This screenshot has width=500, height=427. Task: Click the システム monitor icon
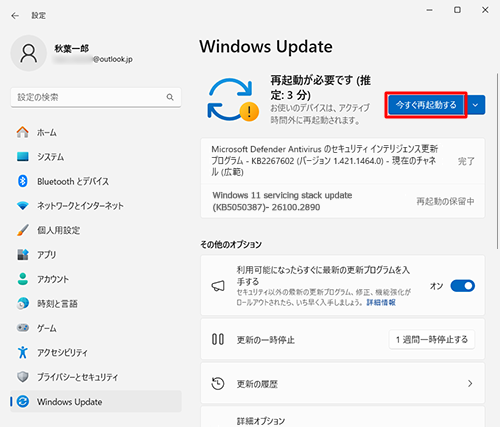click(23, 157)
